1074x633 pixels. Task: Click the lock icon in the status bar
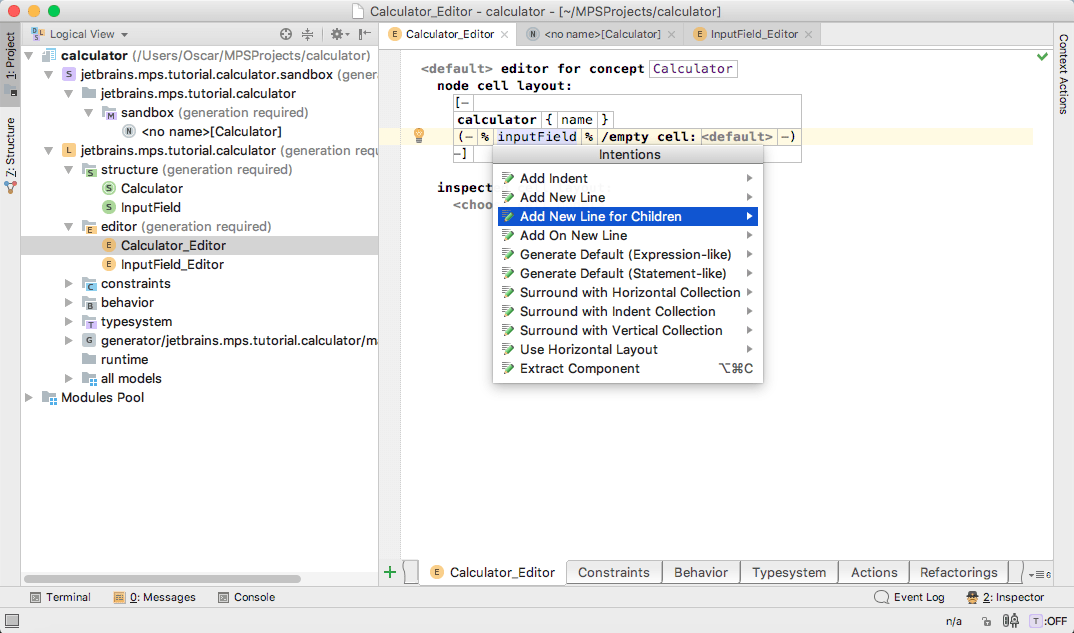click(x=987, y=621)
